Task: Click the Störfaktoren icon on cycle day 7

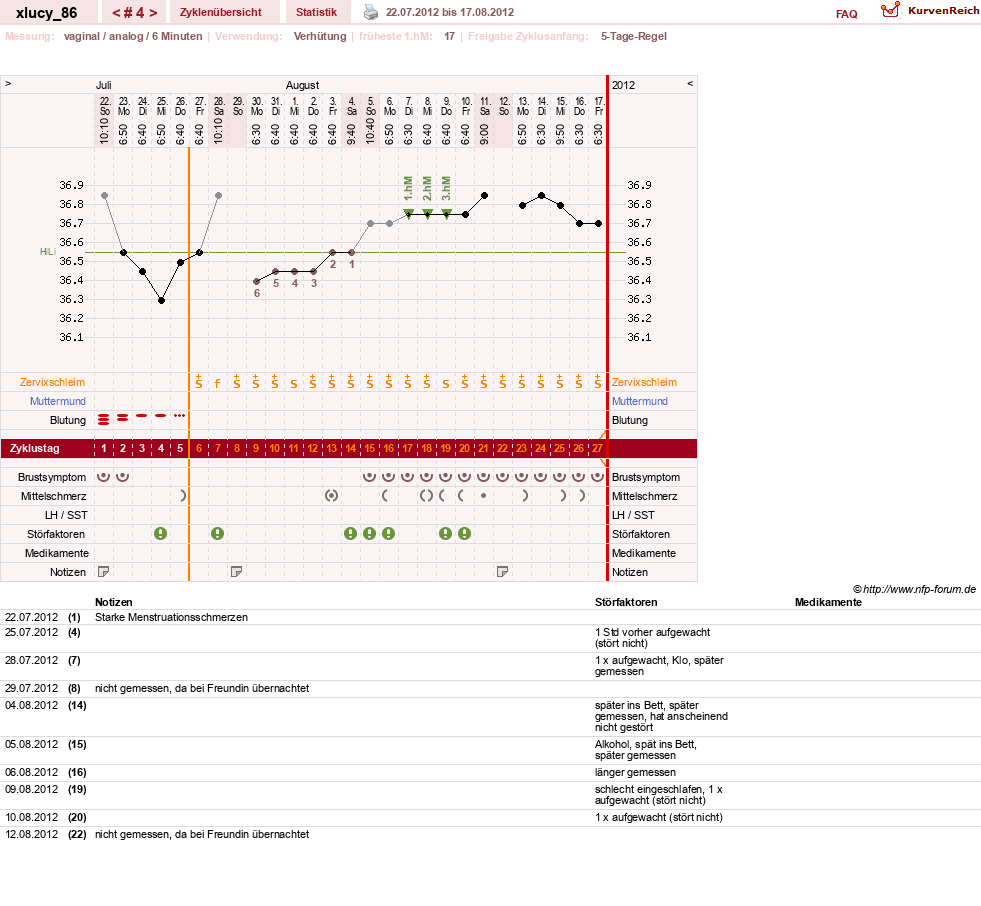Action: 218,534
